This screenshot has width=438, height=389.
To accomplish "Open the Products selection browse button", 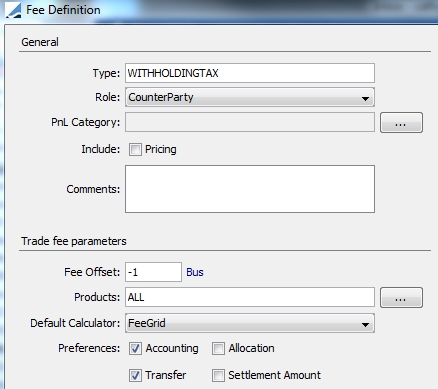I will pyautogui.click(x=401, y=297).
